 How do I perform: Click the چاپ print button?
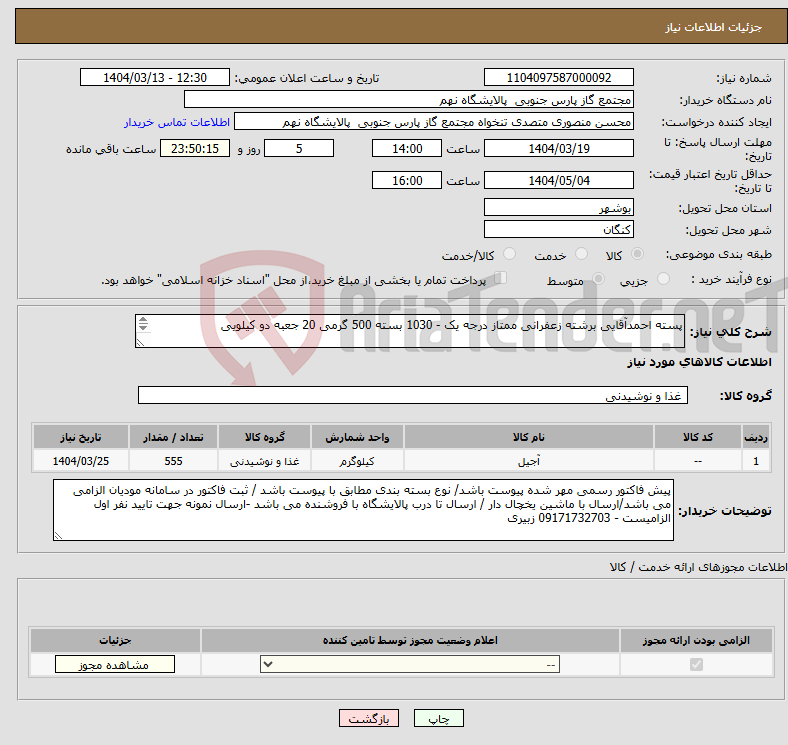click(439, 719)
